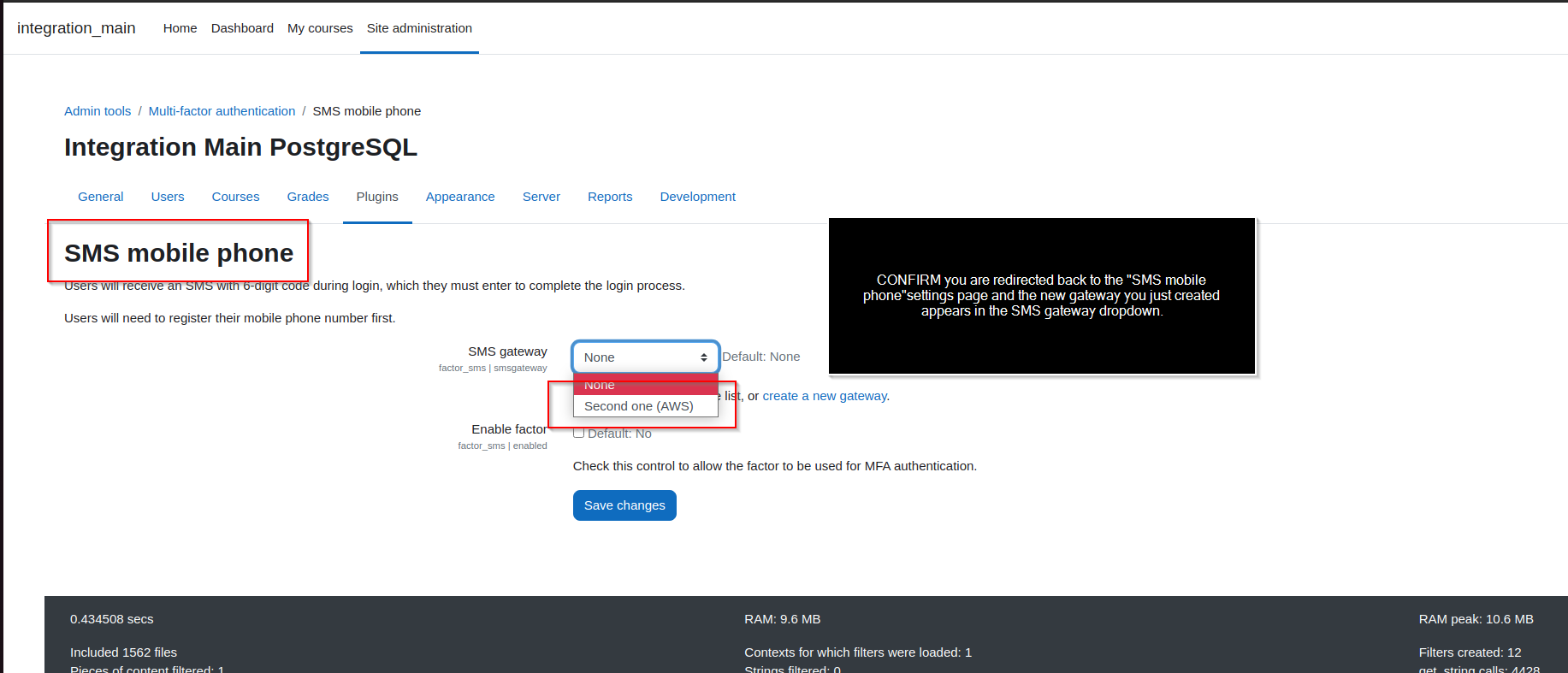The width and height of the screenshot is (1568, 673).
Task: Choose "None" in gateway option list
Action: tap(646, 385)
